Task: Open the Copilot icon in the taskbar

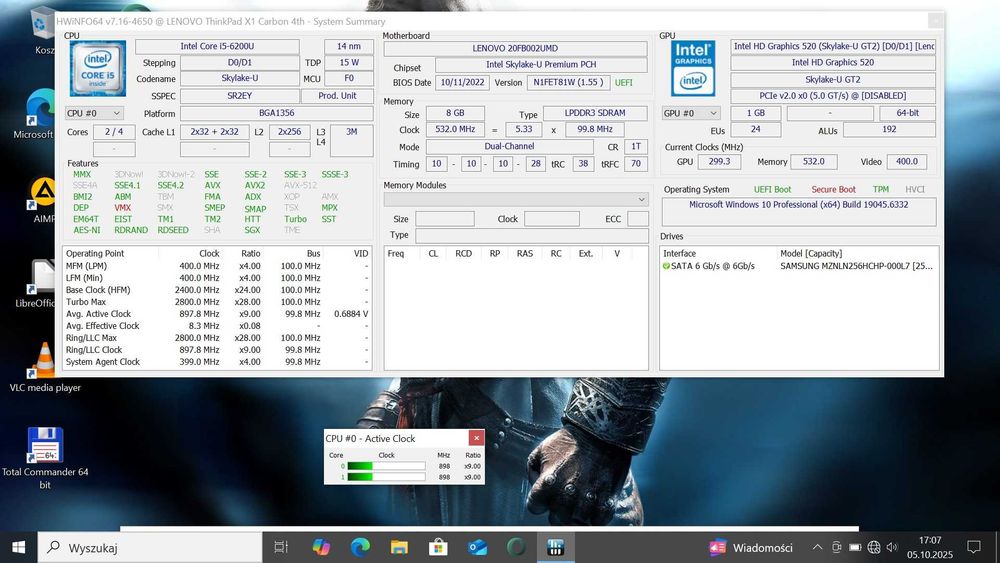Action: [x=321, y=547]
